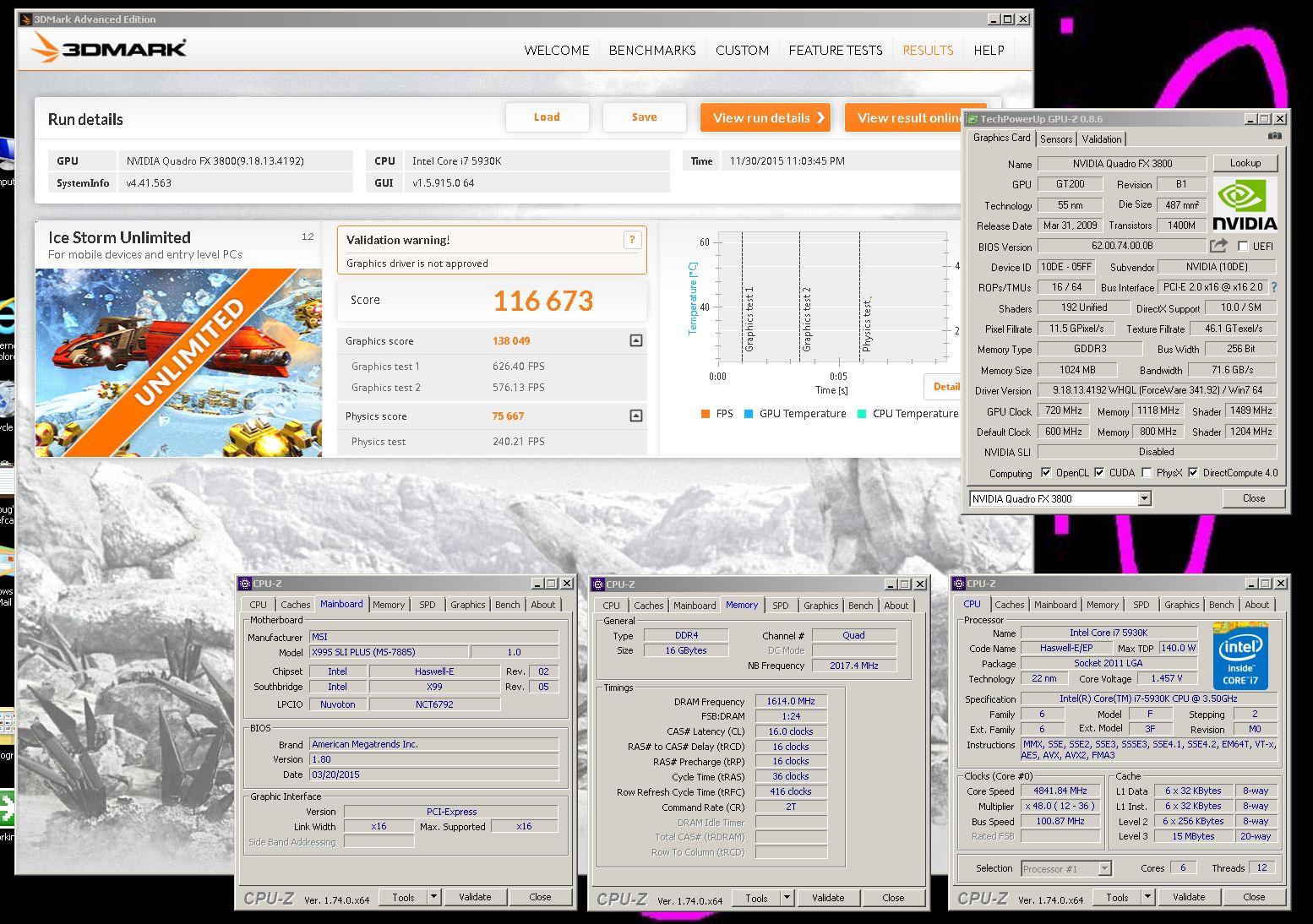Toggle the DirectCompute 4.0 checkbox
The height and width of the screenshot is (924, 1313).
click(x=1193, y=473)
